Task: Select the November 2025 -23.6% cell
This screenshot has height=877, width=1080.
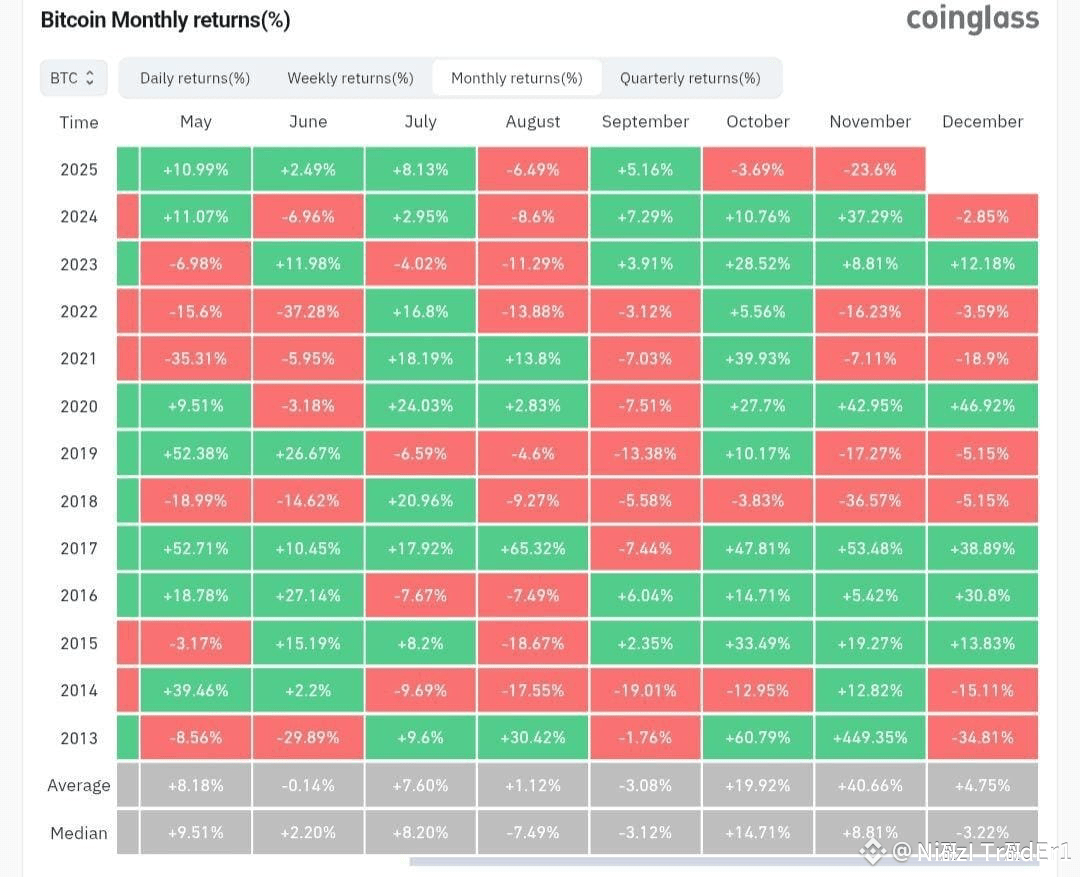Action: [870, 169]
